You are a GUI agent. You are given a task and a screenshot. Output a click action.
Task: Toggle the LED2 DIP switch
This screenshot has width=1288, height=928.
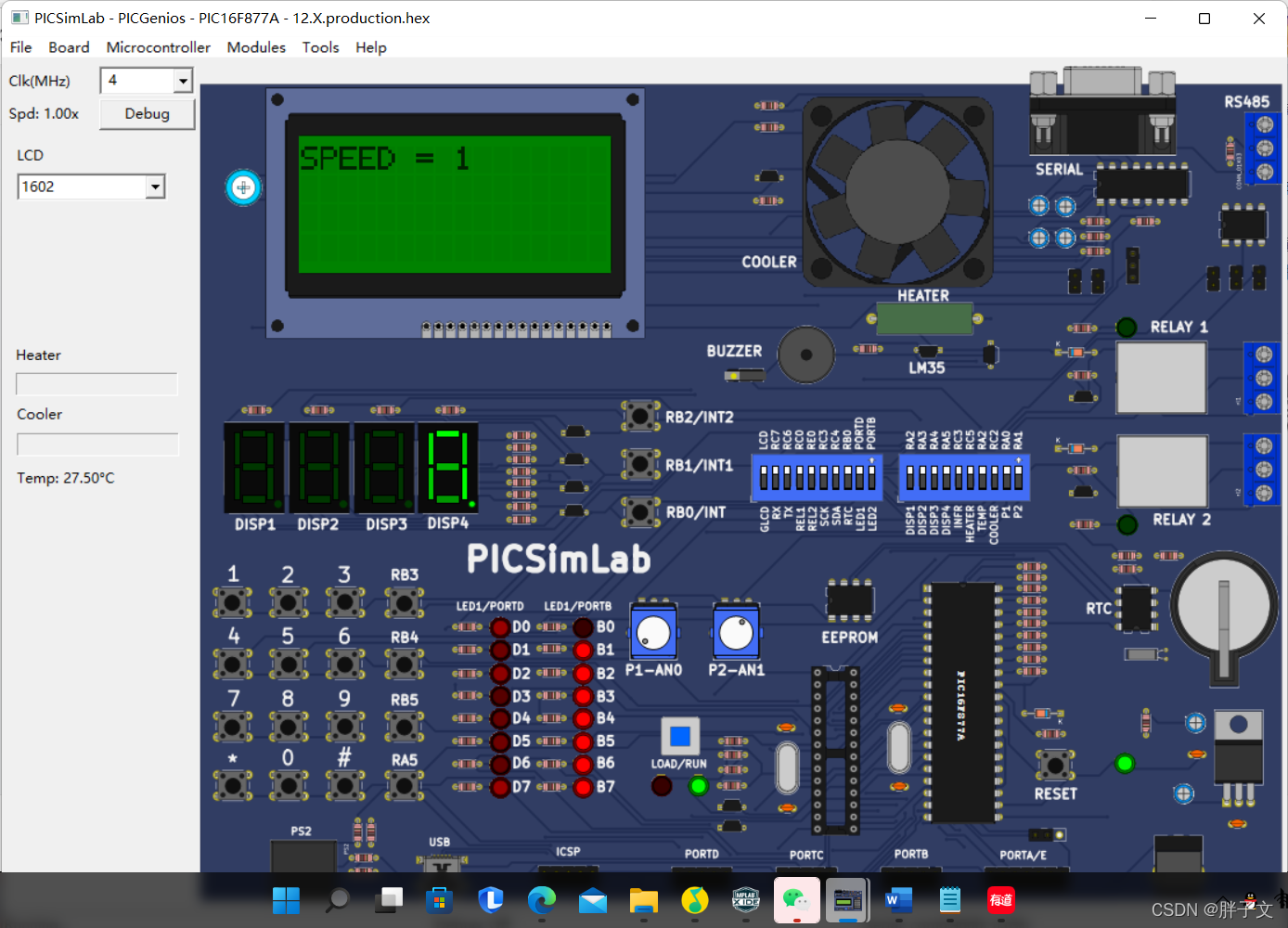click(x=871, y=478)
